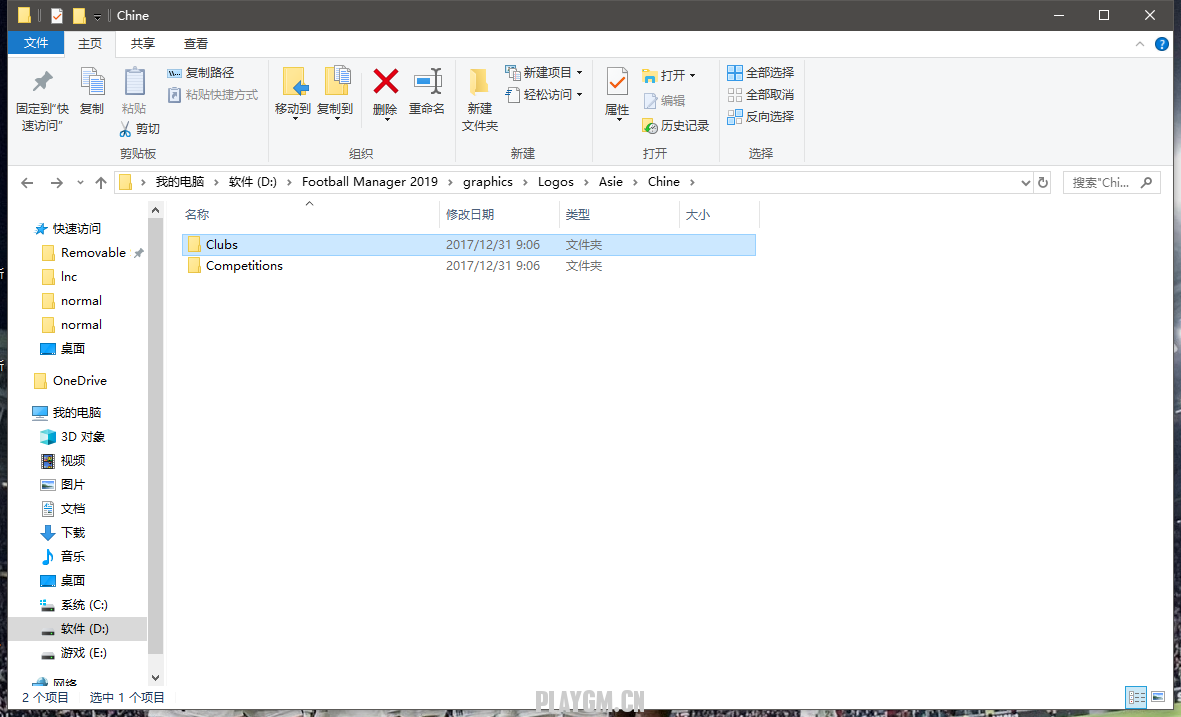This screenshot has height=717, width=1181.
Task: Open History (历史记录)
Action: (x=676, y=126)
